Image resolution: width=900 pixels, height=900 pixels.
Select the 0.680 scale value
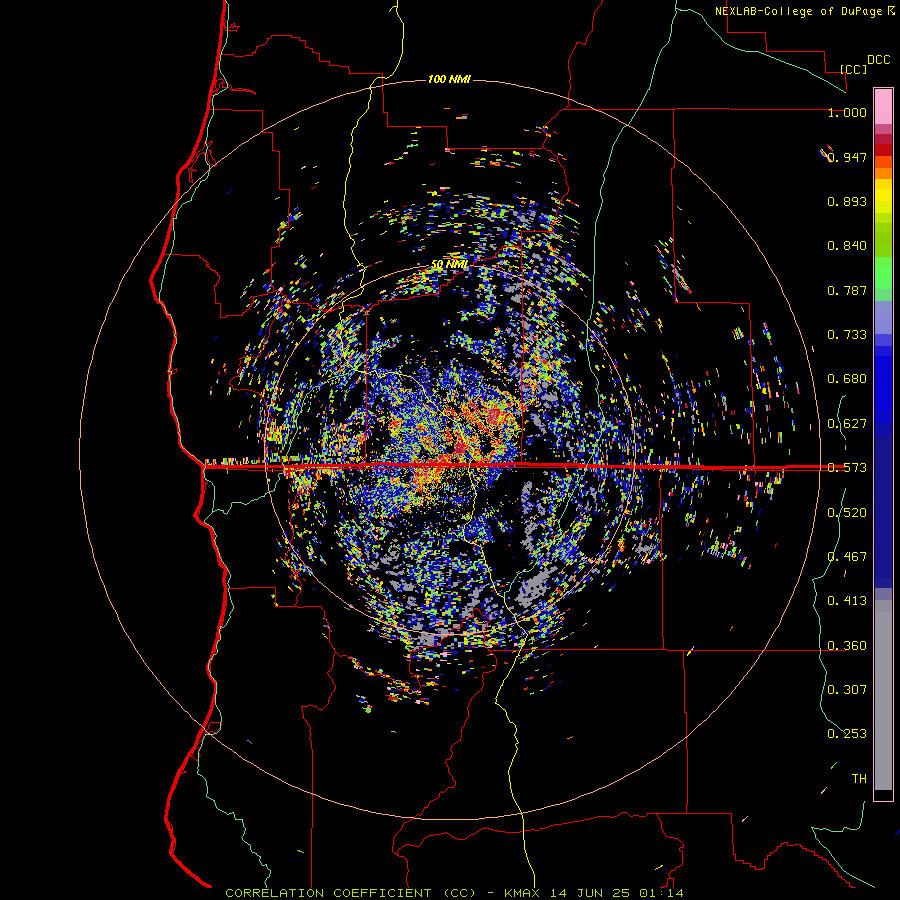tap(847, 379)
